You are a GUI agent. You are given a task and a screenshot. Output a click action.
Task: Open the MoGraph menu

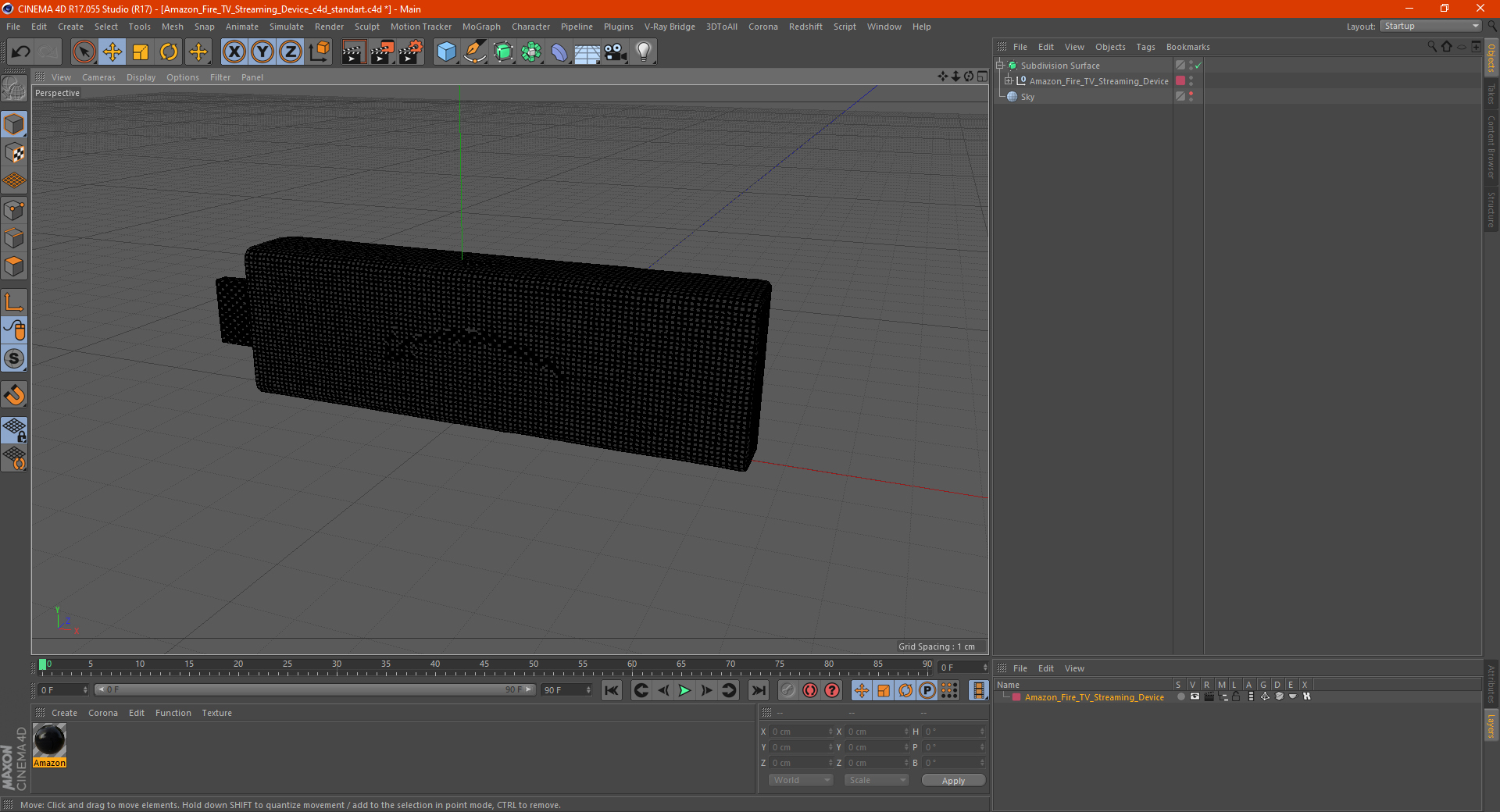coord(481,27)
